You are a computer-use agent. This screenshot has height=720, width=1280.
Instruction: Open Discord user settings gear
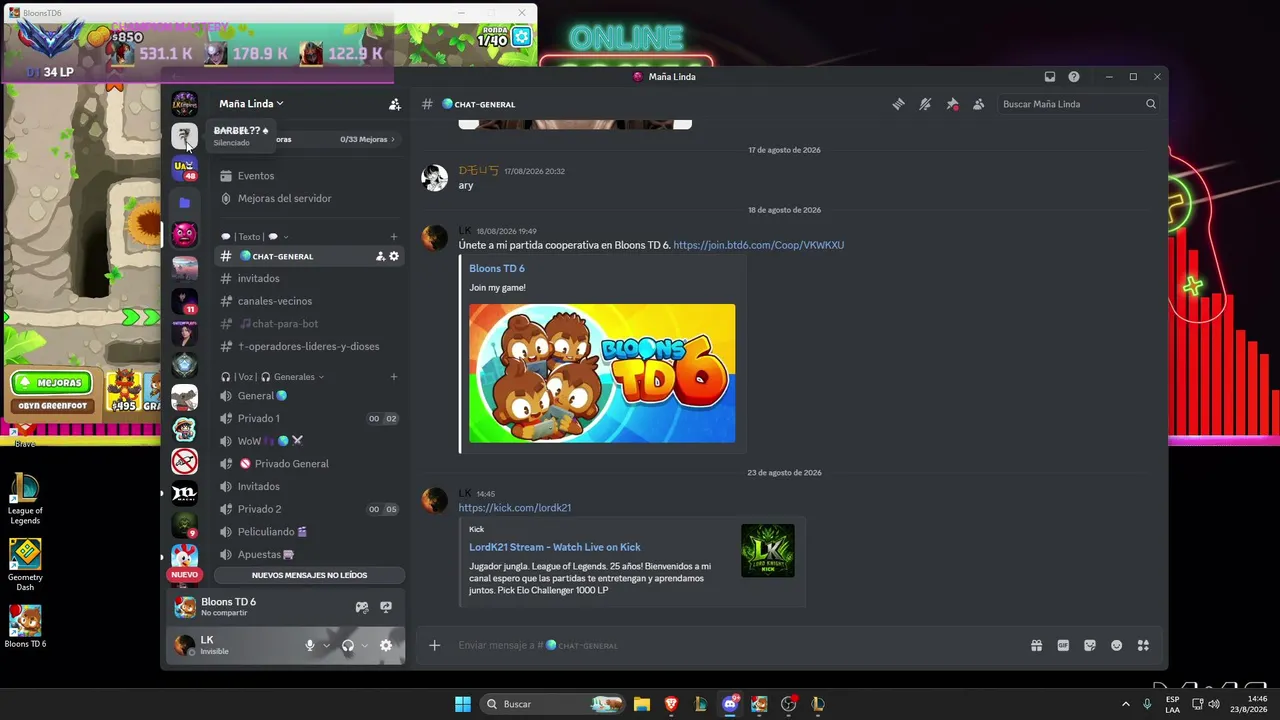(386, 646)
